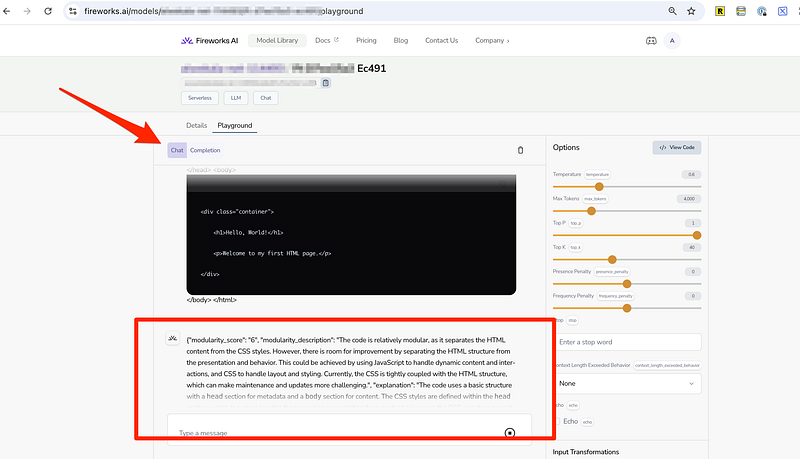Copy the model ID with clipboard icon

(326, 83)
